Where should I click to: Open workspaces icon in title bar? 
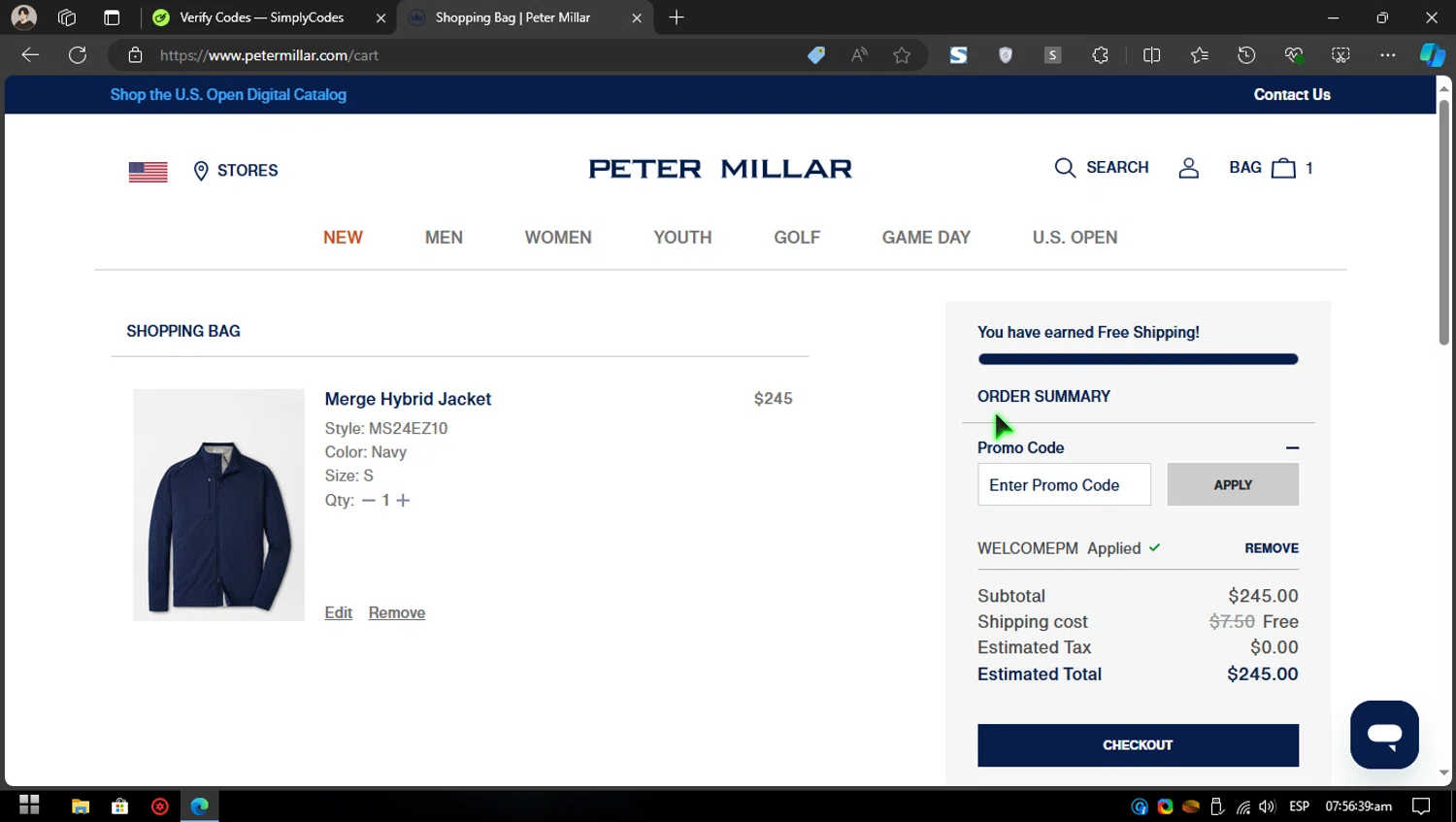(x=67, y=17)
